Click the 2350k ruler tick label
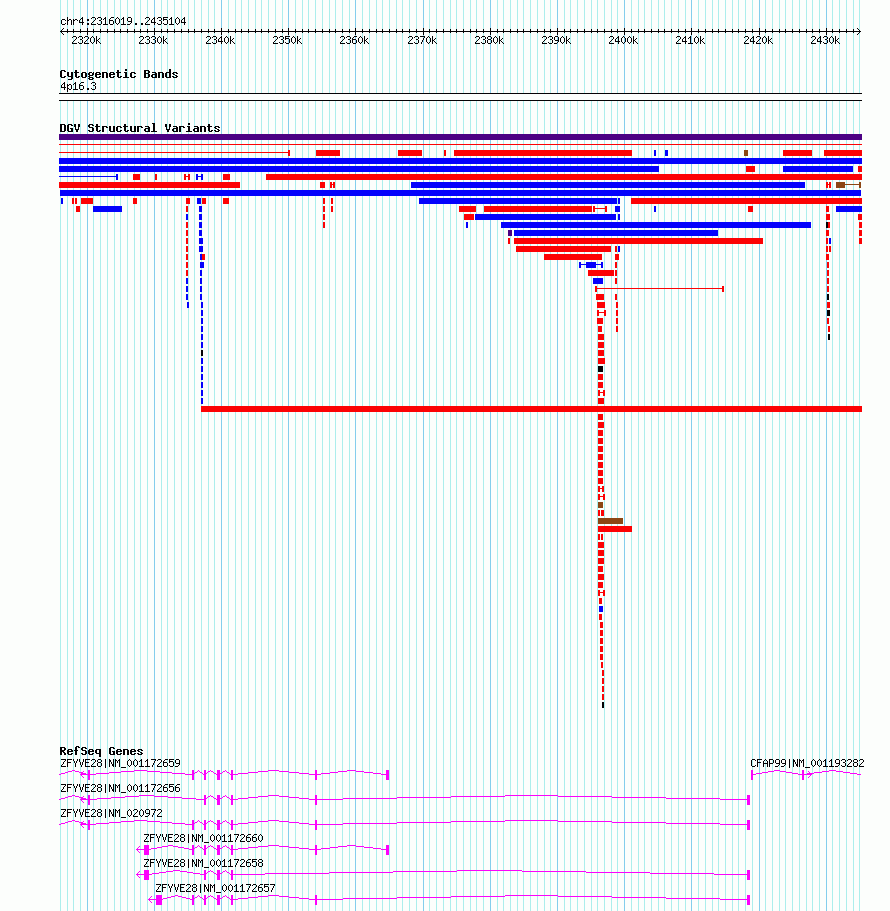 pyautogui.click(x=287, y=41)
